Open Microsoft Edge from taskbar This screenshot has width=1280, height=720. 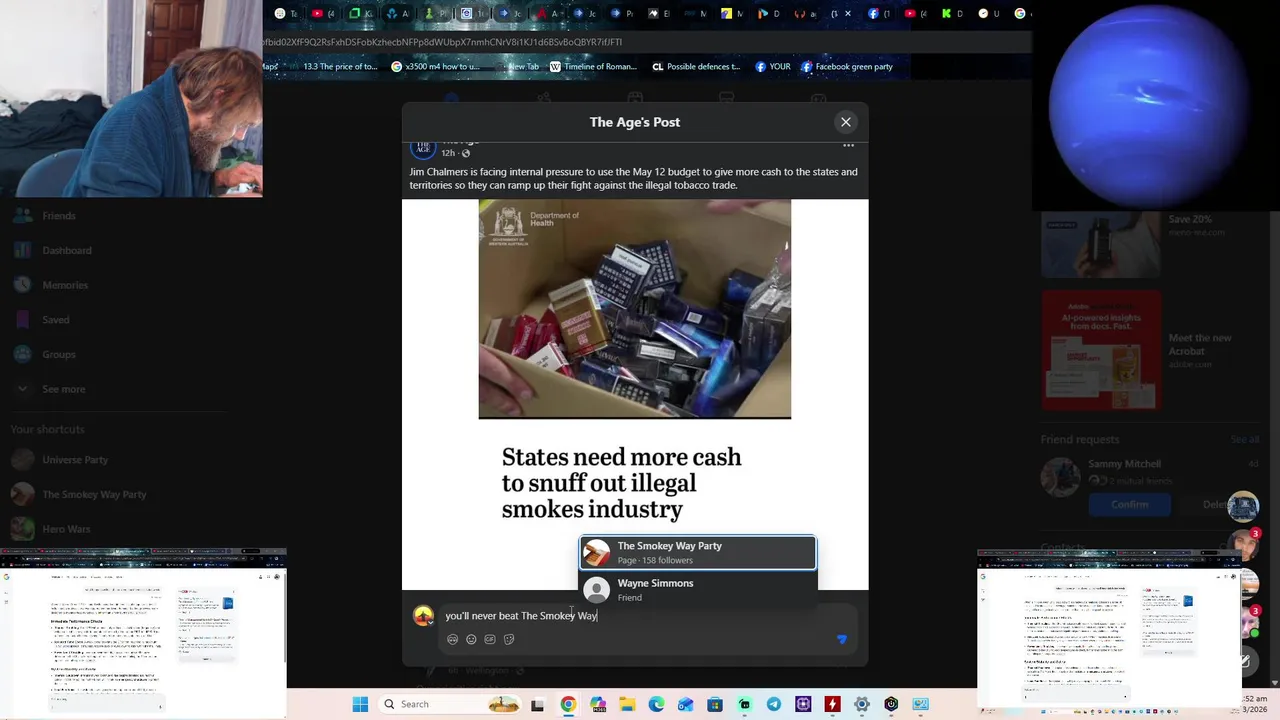(656, 704)
